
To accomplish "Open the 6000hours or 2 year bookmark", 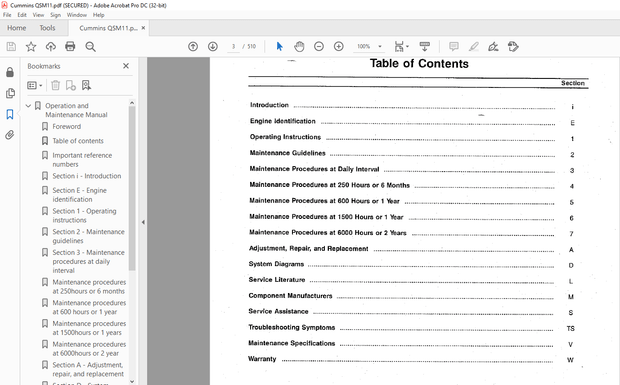I will [x=89, y=349].
